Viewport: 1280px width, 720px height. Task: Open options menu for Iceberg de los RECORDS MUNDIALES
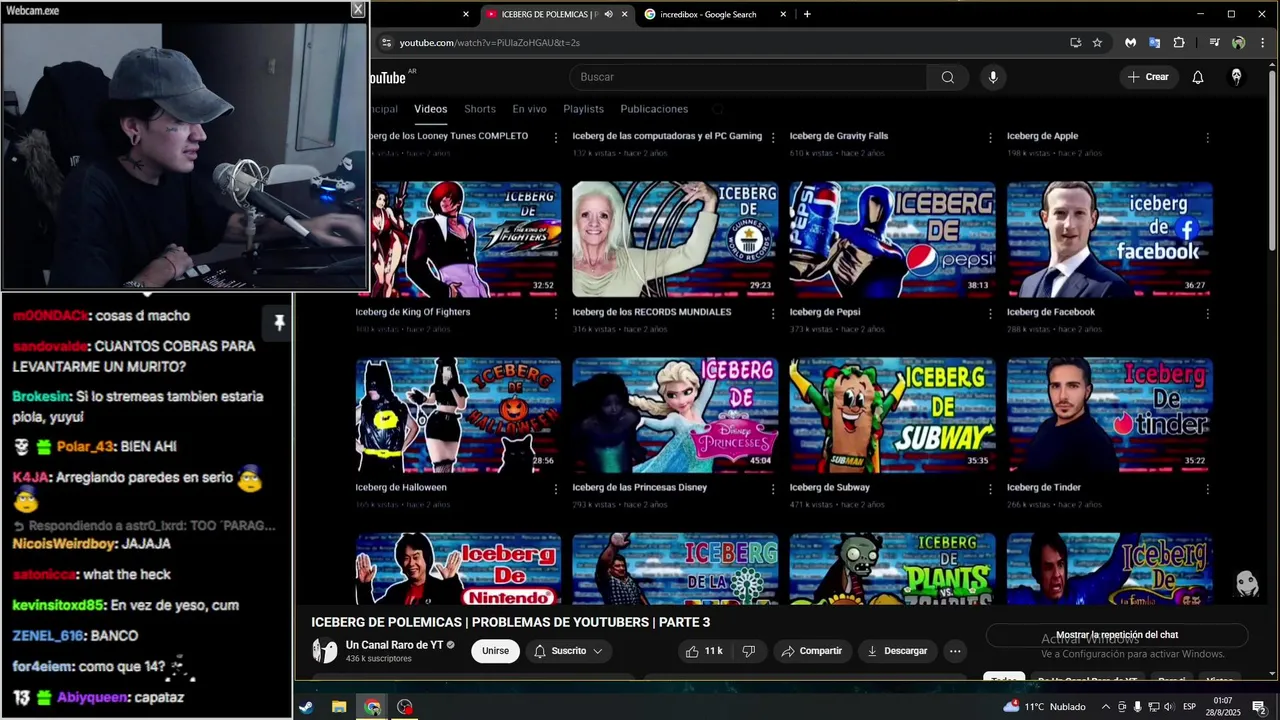click(772, 313)
